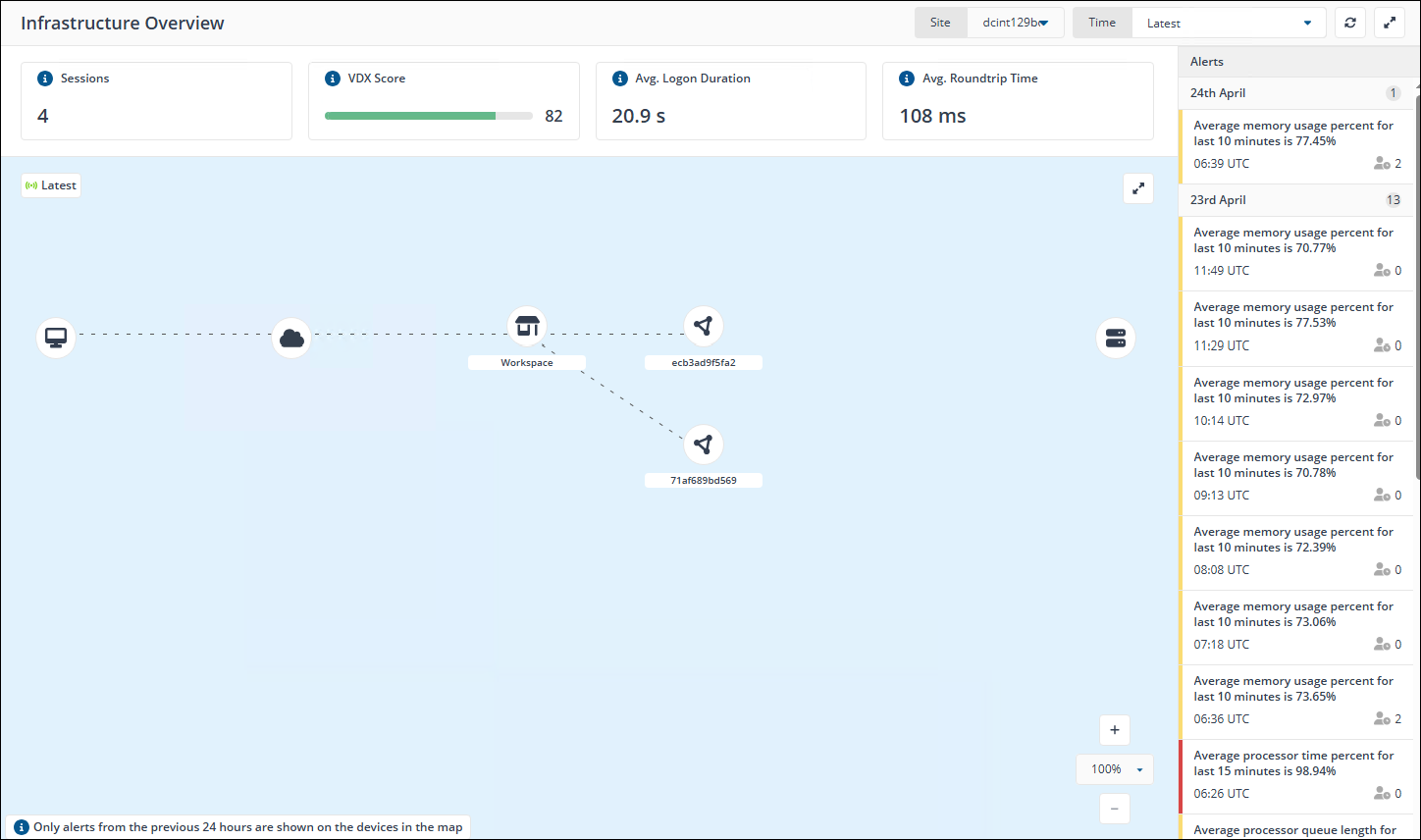Image resolution: width=1421 pixels, height=840 pixels.
Task: Toggle the Latest live indicator
Action: coord(51,185)
